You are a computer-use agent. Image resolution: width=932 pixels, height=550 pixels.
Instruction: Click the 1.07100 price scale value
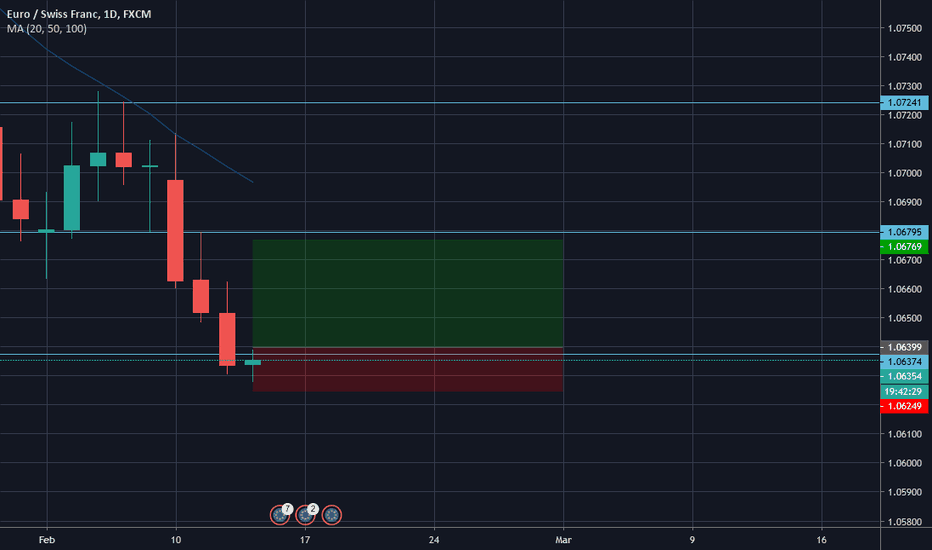pos(905,144)
